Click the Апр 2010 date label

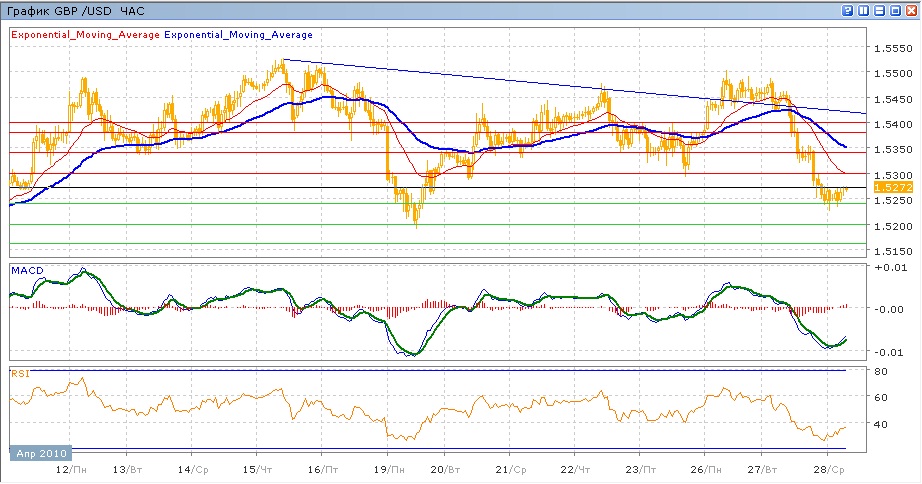point(39,453)
